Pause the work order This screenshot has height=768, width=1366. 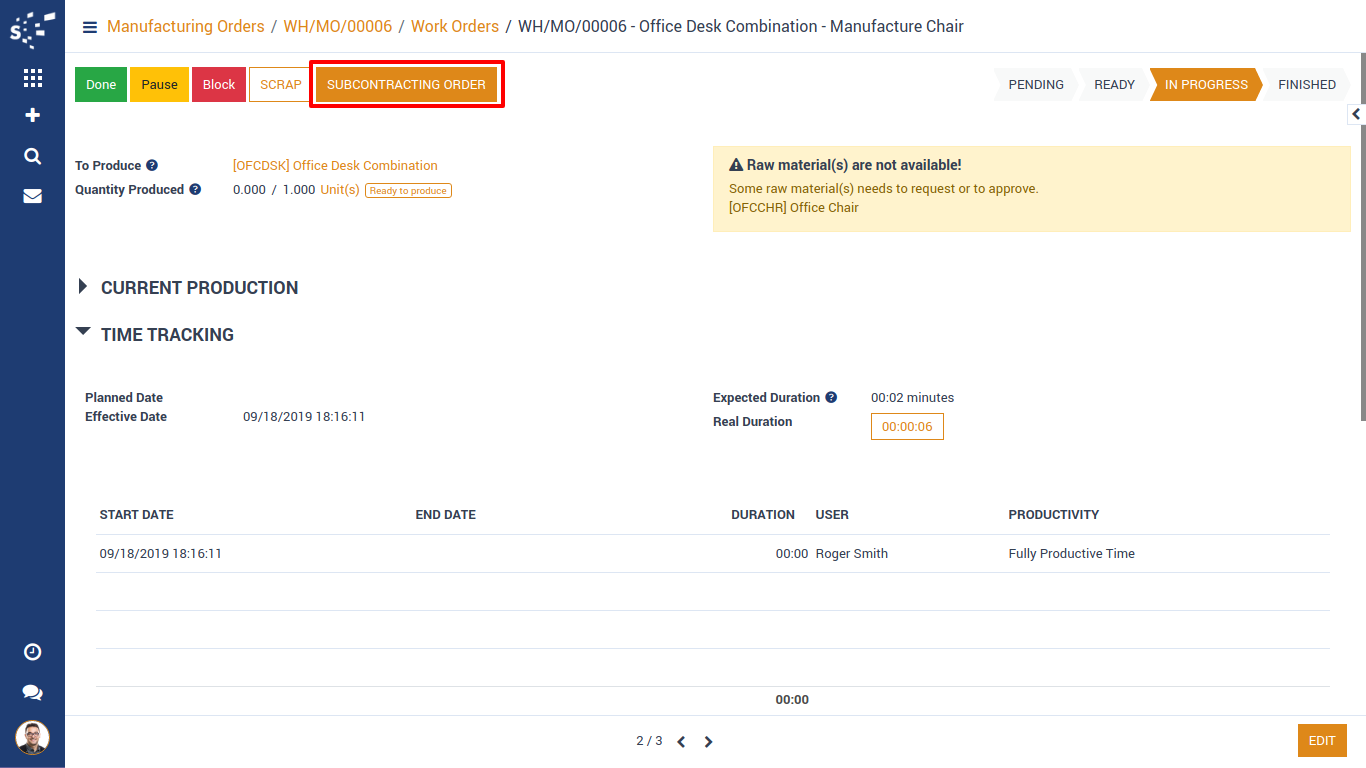pos(159,85)
